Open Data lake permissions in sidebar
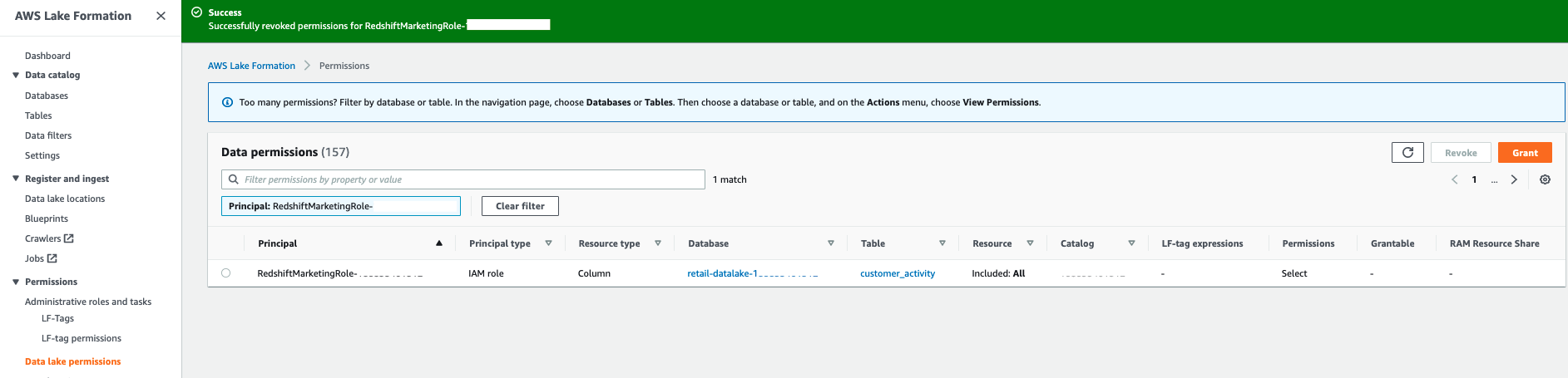The height and width of the screenshot is (378, 1568). (73, 361)
